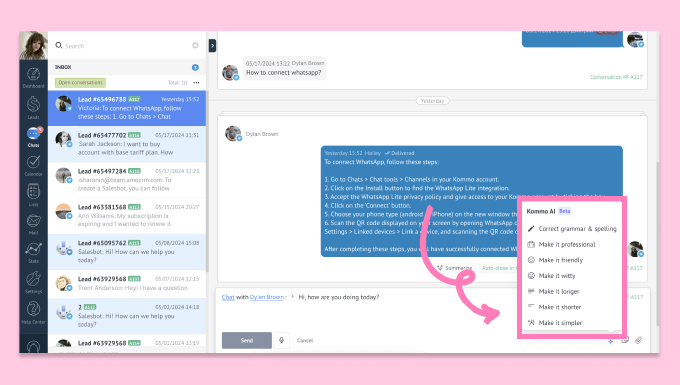Click the templates icon beside attachment
The width and height of the screenshot is (680, 385).
pyautogui.click(x=625, y=340)
